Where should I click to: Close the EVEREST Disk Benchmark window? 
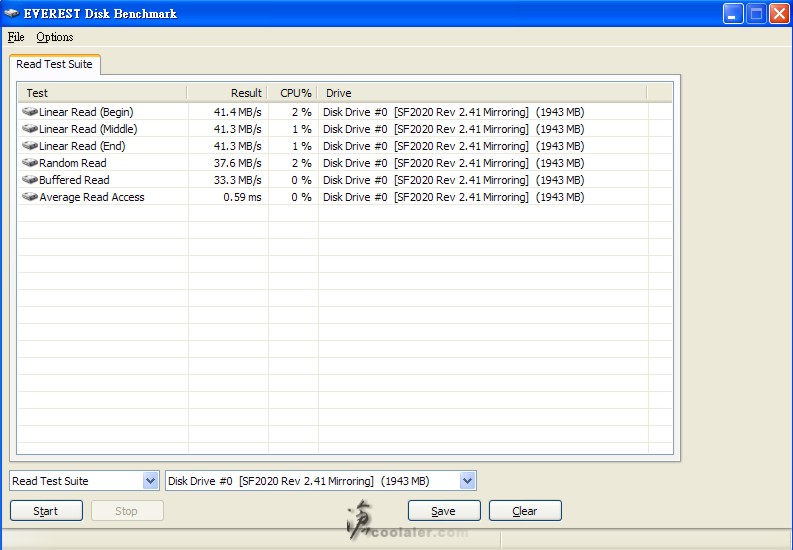779,14
